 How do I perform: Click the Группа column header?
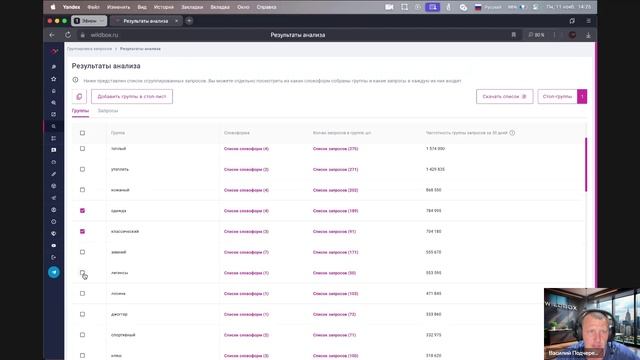[x=118, y=133]
